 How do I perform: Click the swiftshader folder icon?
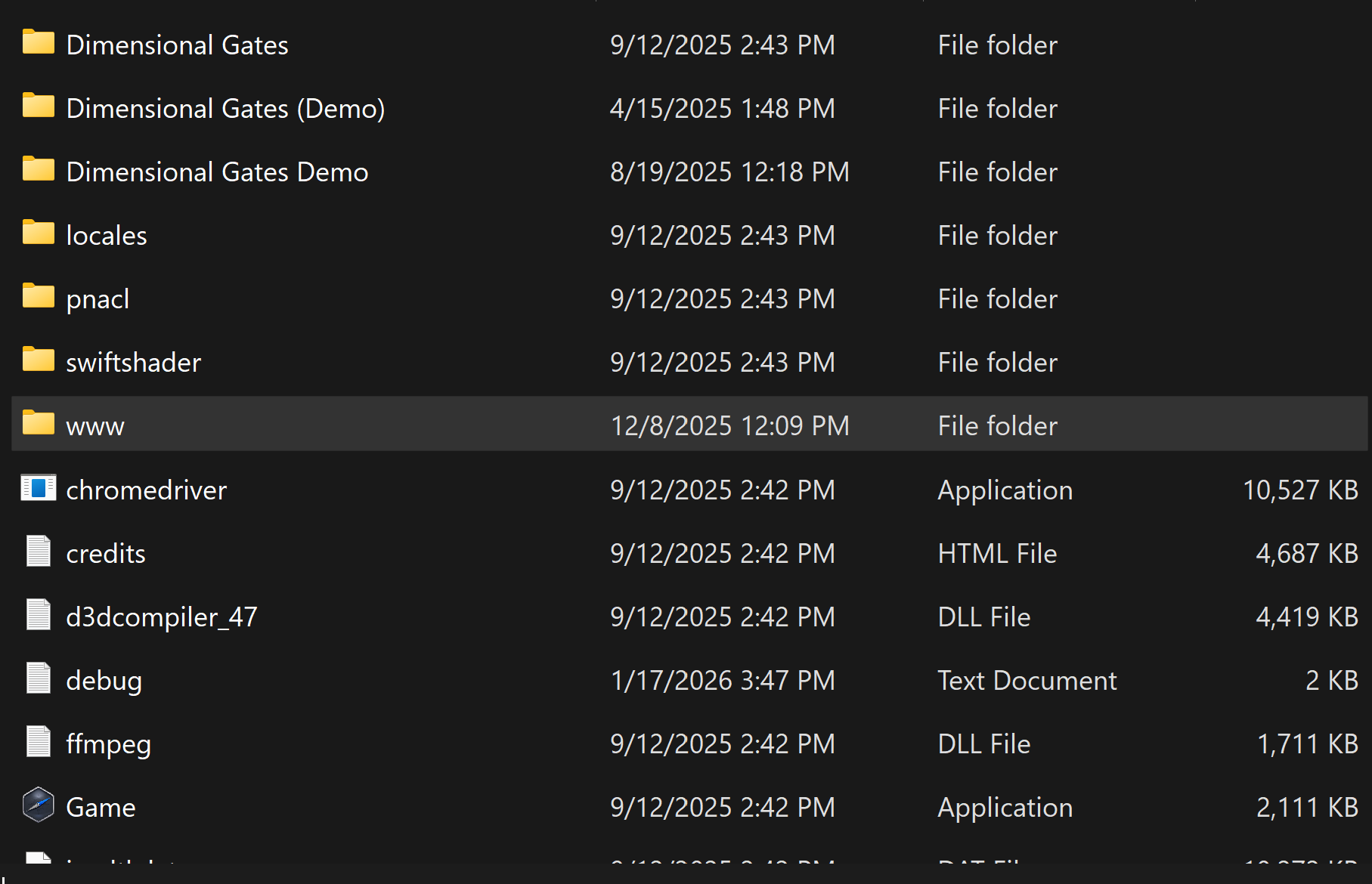click(x=38, y=360)
